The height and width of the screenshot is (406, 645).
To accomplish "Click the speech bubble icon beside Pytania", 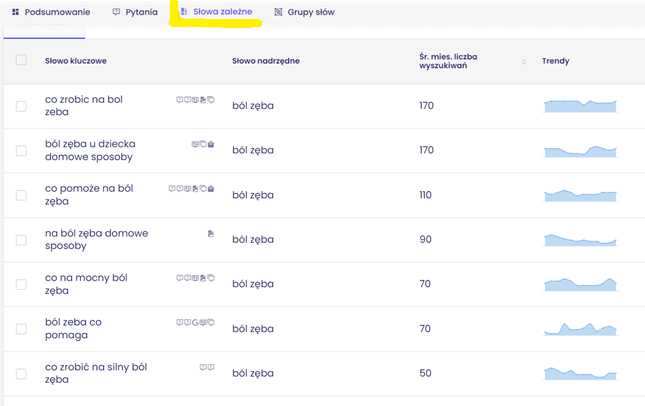I will 116,12.
